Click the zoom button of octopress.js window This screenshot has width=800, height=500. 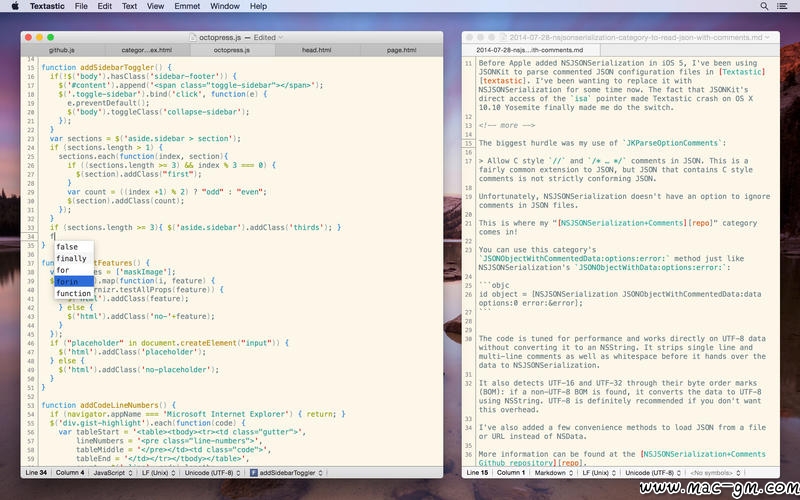tap(51, 37)
